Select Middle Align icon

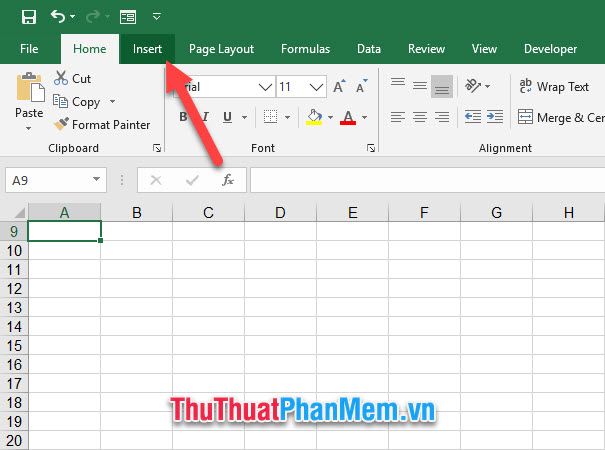pos(420,86)
